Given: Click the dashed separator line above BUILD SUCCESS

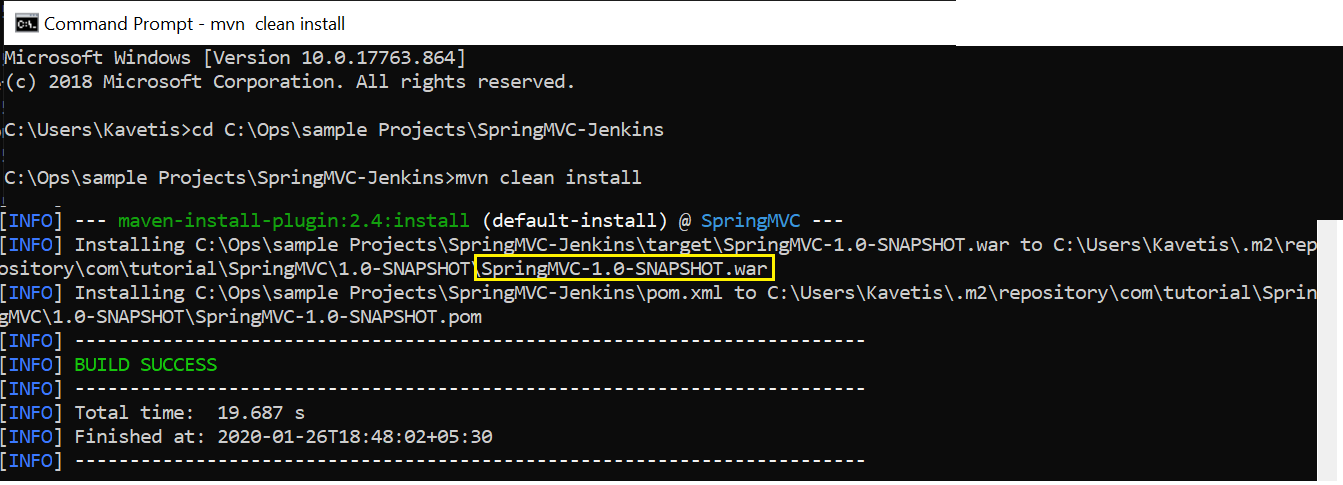Looking at the screenshot, I should coord(469,341).
